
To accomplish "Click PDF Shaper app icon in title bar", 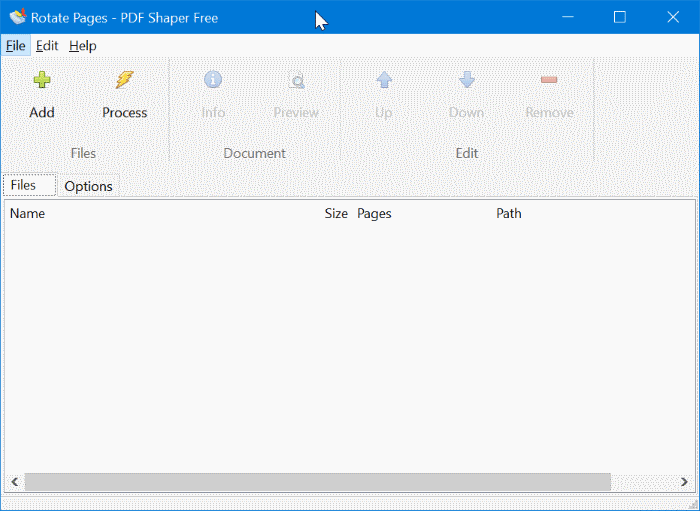I will (x=18, y=17).
